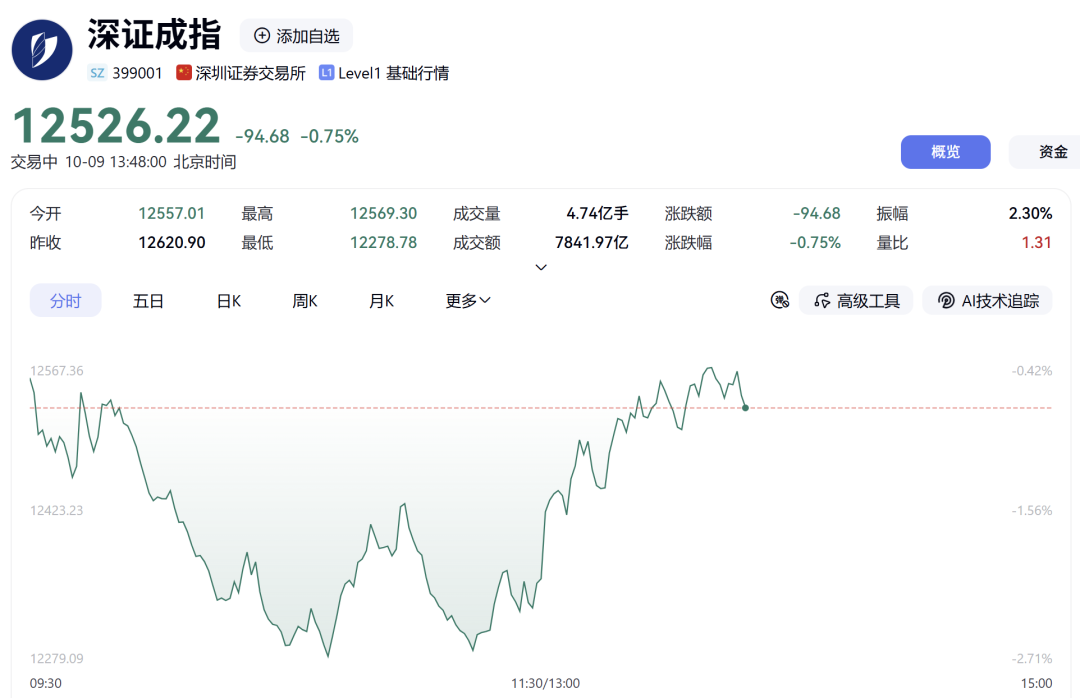Click the 09:30 time axis label
The width and height of the screenshot is (1080, 698).
click(45, 684)
